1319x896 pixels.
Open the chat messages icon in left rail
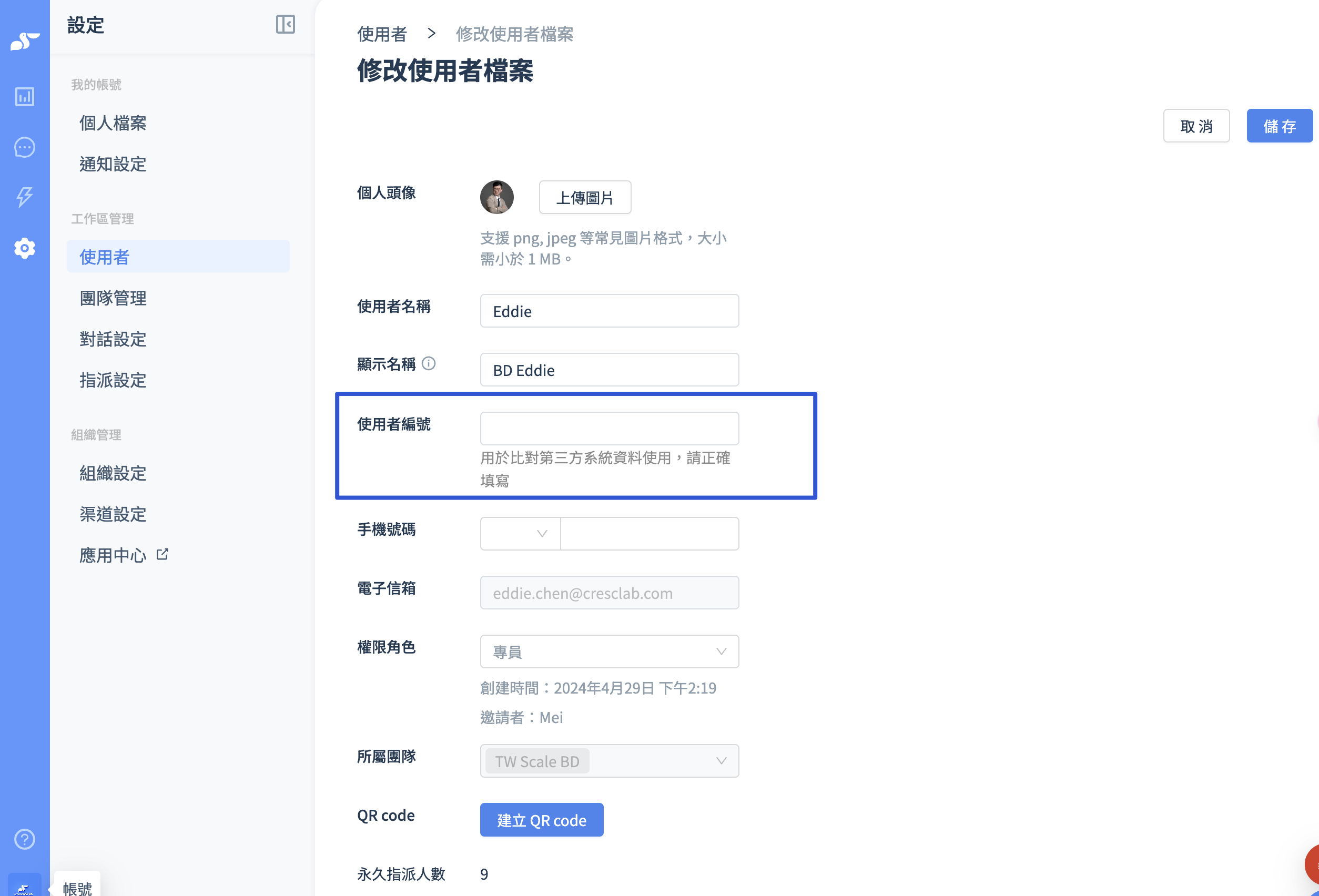(24, 148)
